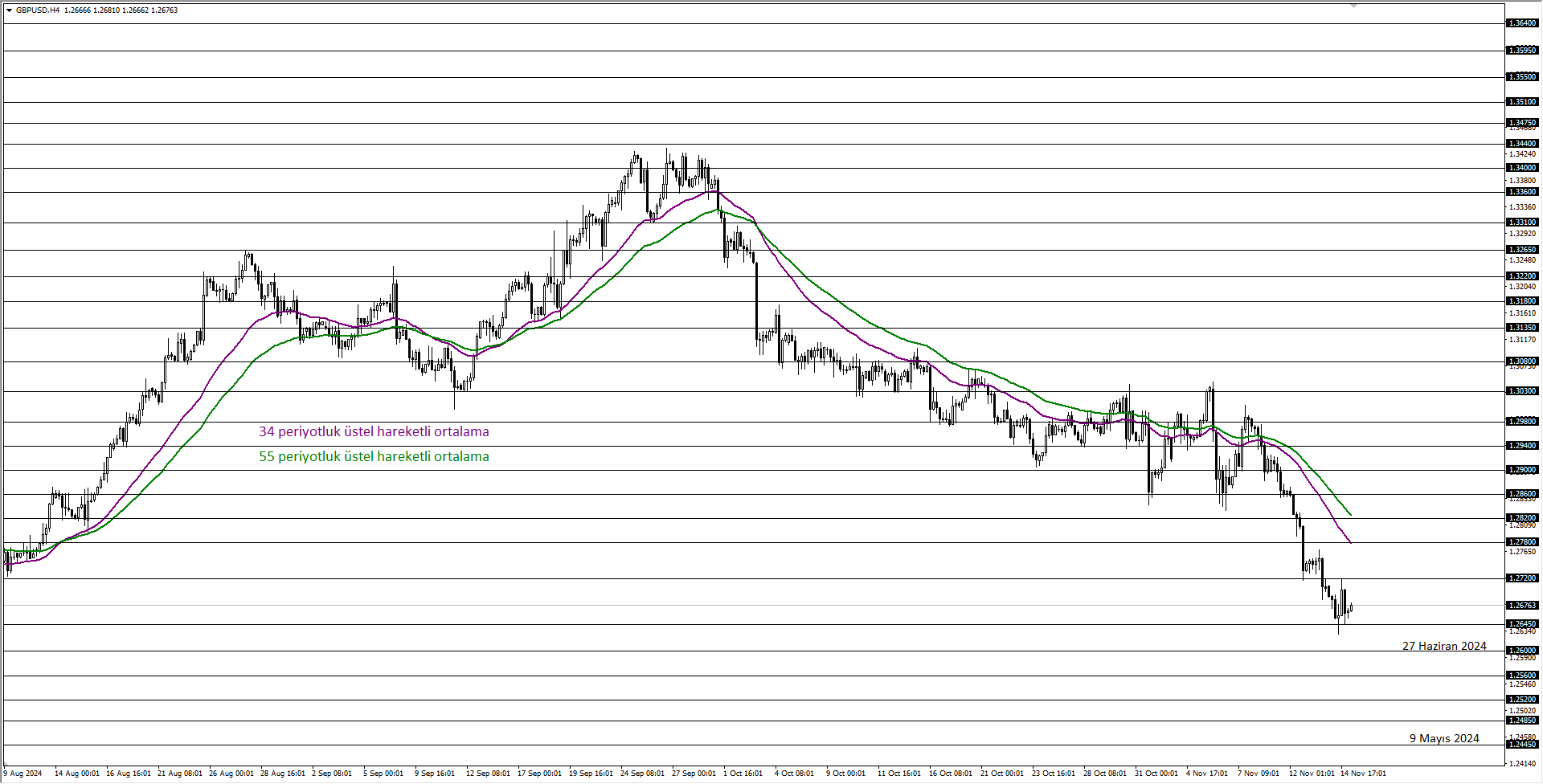Click the 1.36400 price level tag
Viewport: 1543px width, 784px height.
tap(1522, 23)
